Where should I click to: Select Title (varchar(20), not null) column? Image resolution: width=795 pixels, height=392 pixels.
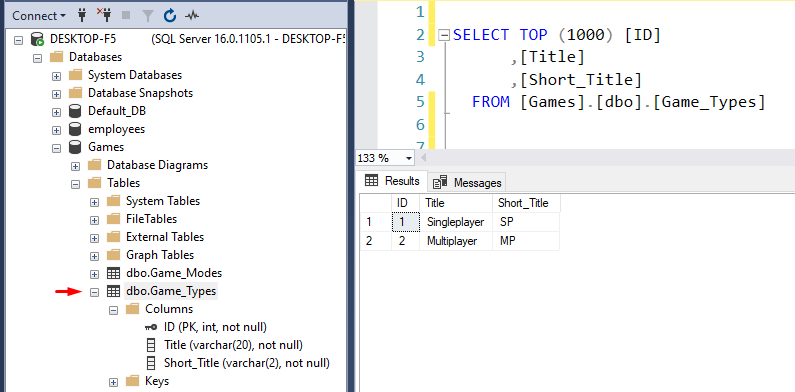pos(233,345)
